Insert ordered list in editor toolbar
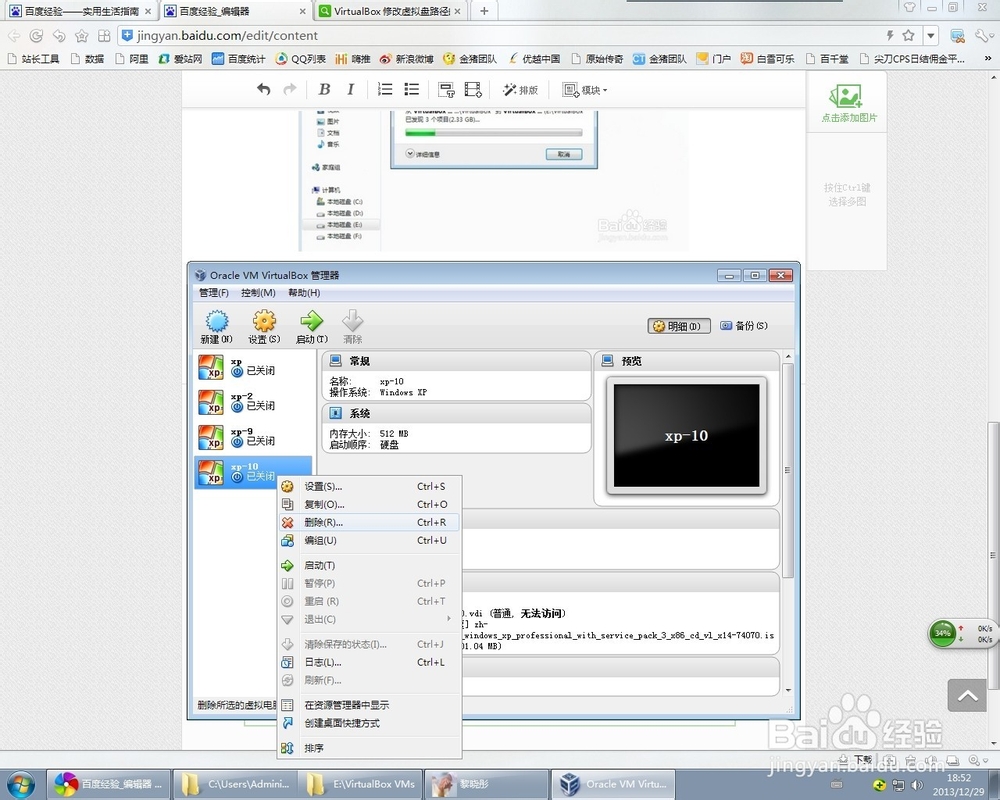 (385, 89)
